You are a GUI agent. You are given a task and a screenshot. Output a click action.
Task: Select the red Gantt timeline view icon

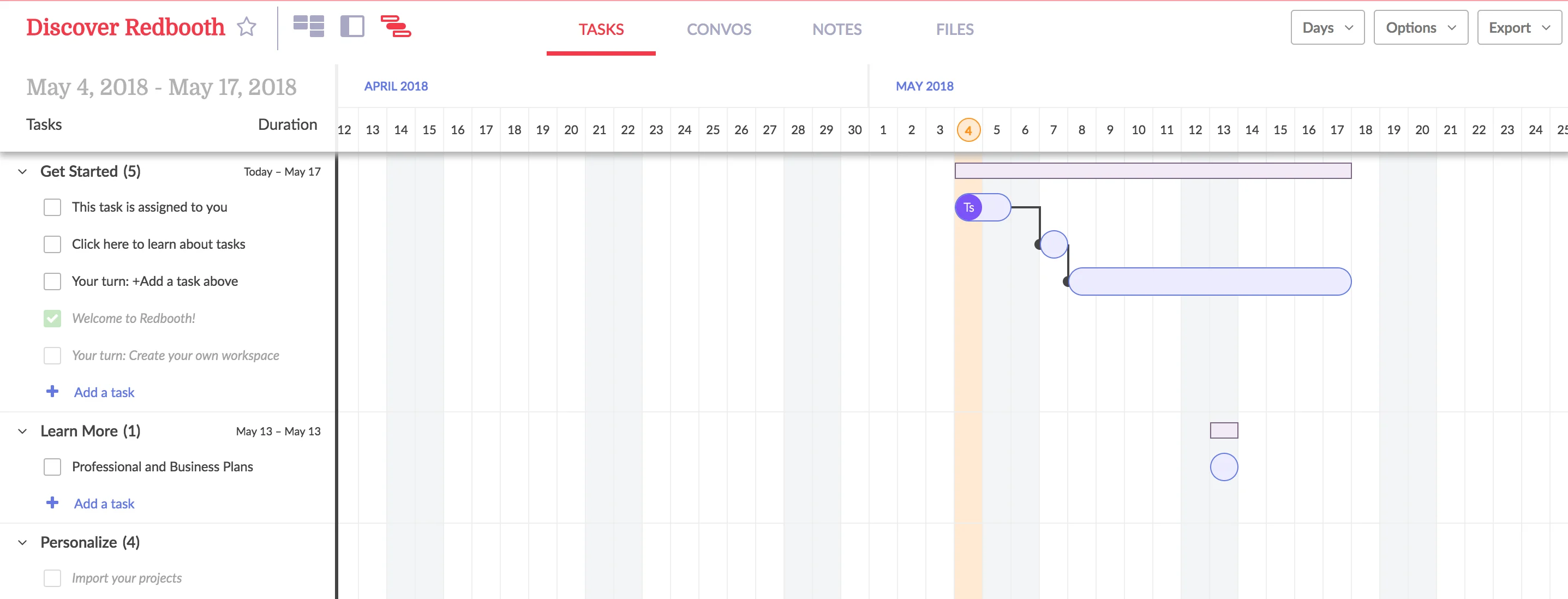pyautogui.click(x=396, y=27)
